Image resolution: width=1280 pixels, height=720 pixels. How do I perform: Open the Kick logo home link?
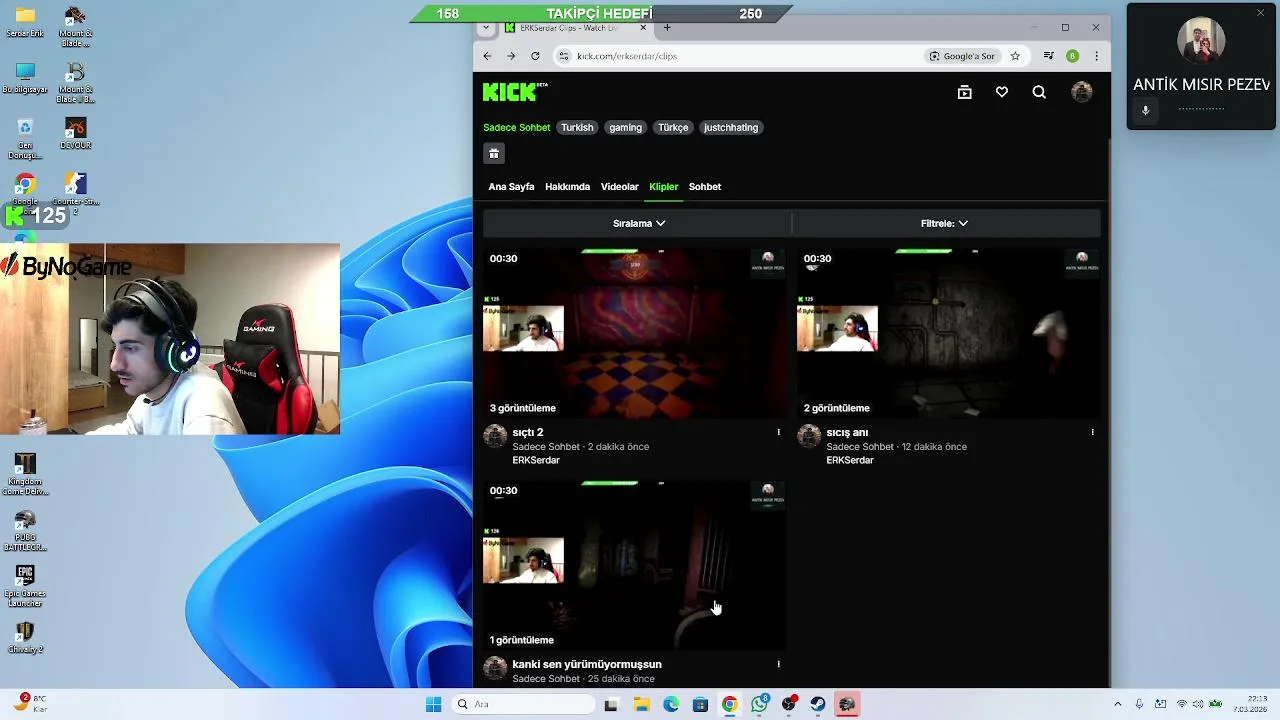coord(515,92)
